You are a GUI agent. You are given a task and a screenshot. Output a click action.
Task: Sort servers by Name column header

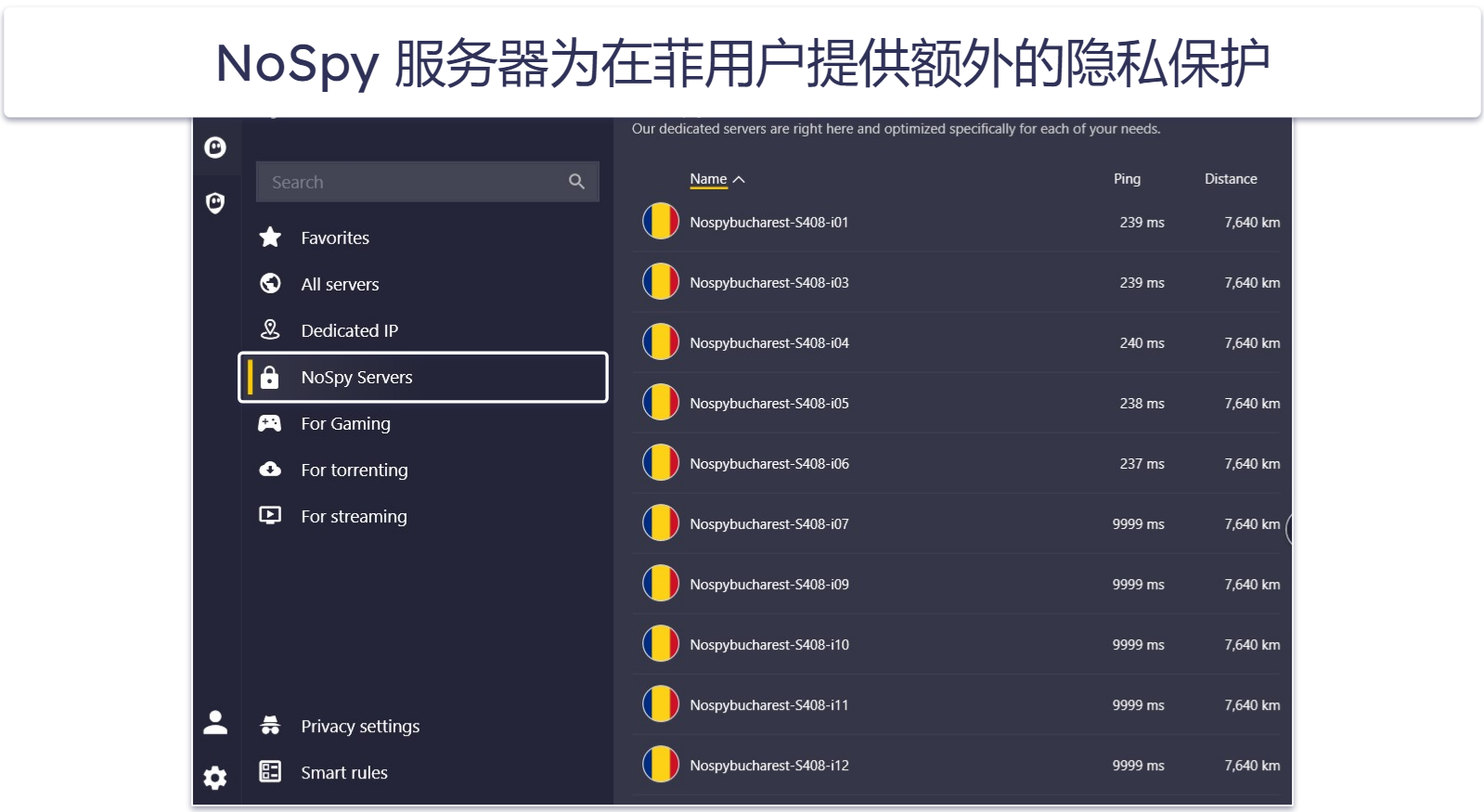point(708,179)
